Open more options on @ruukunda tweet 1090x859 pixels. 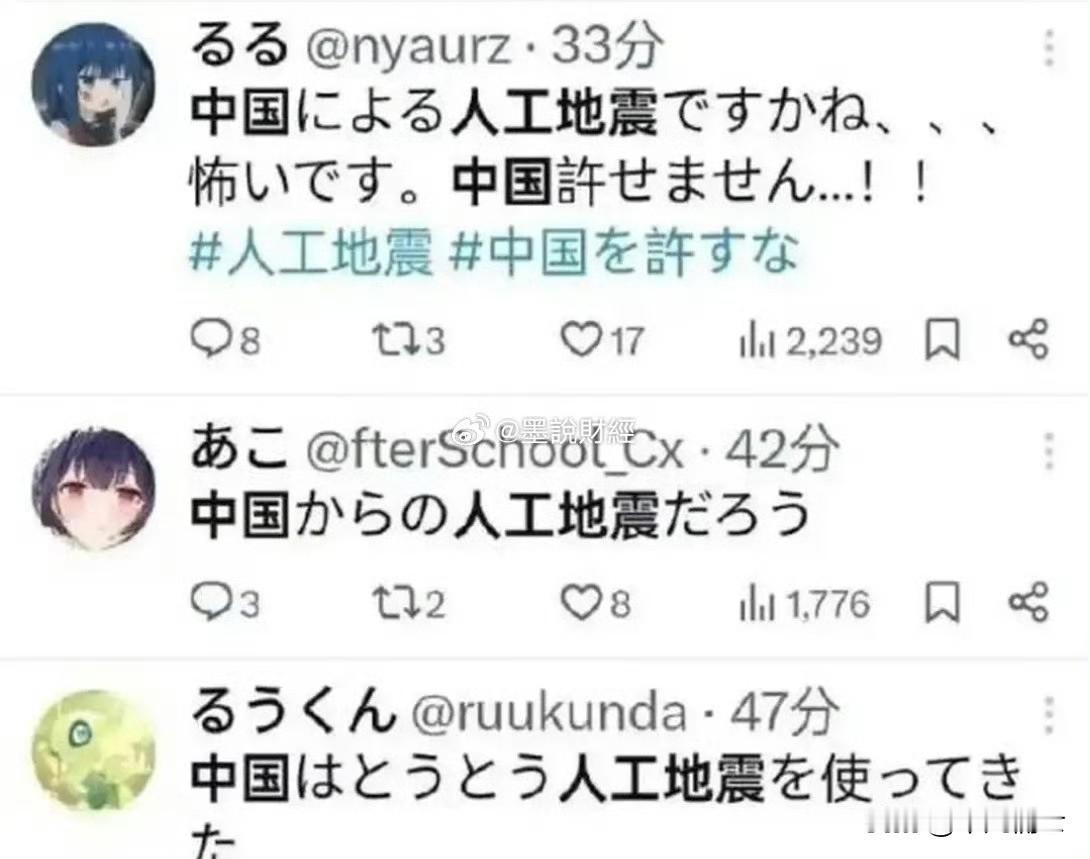pos(1050,714)
